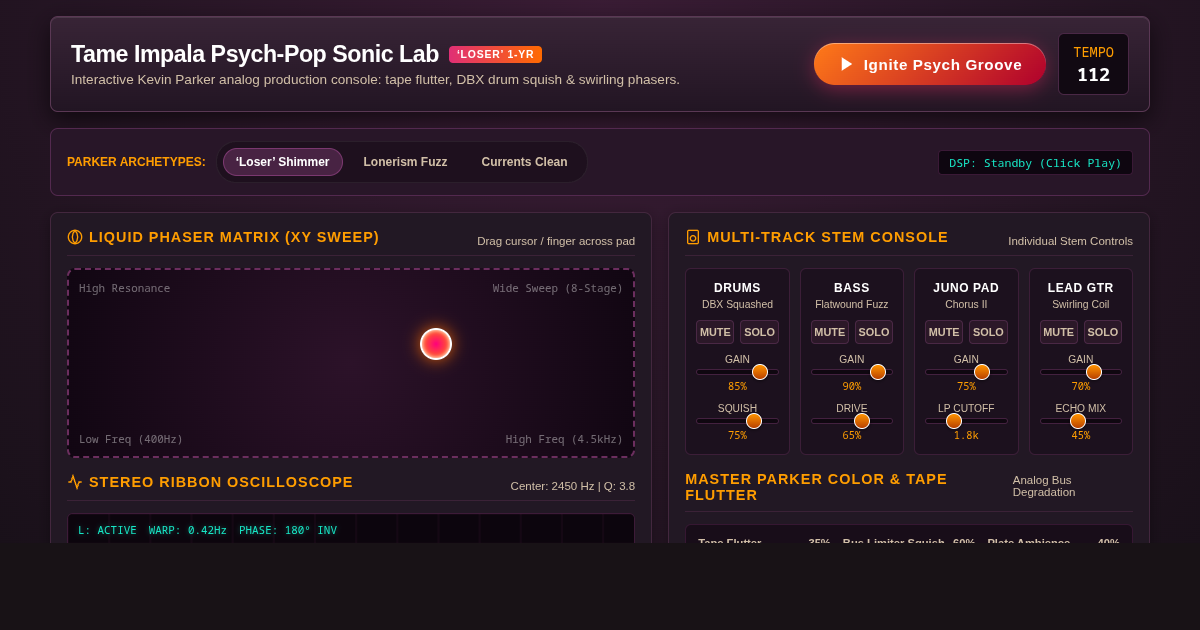Click the phaser icon beside Liquid Phaser Matrix
1200x630 pixels.
click(x=75, y=237)
